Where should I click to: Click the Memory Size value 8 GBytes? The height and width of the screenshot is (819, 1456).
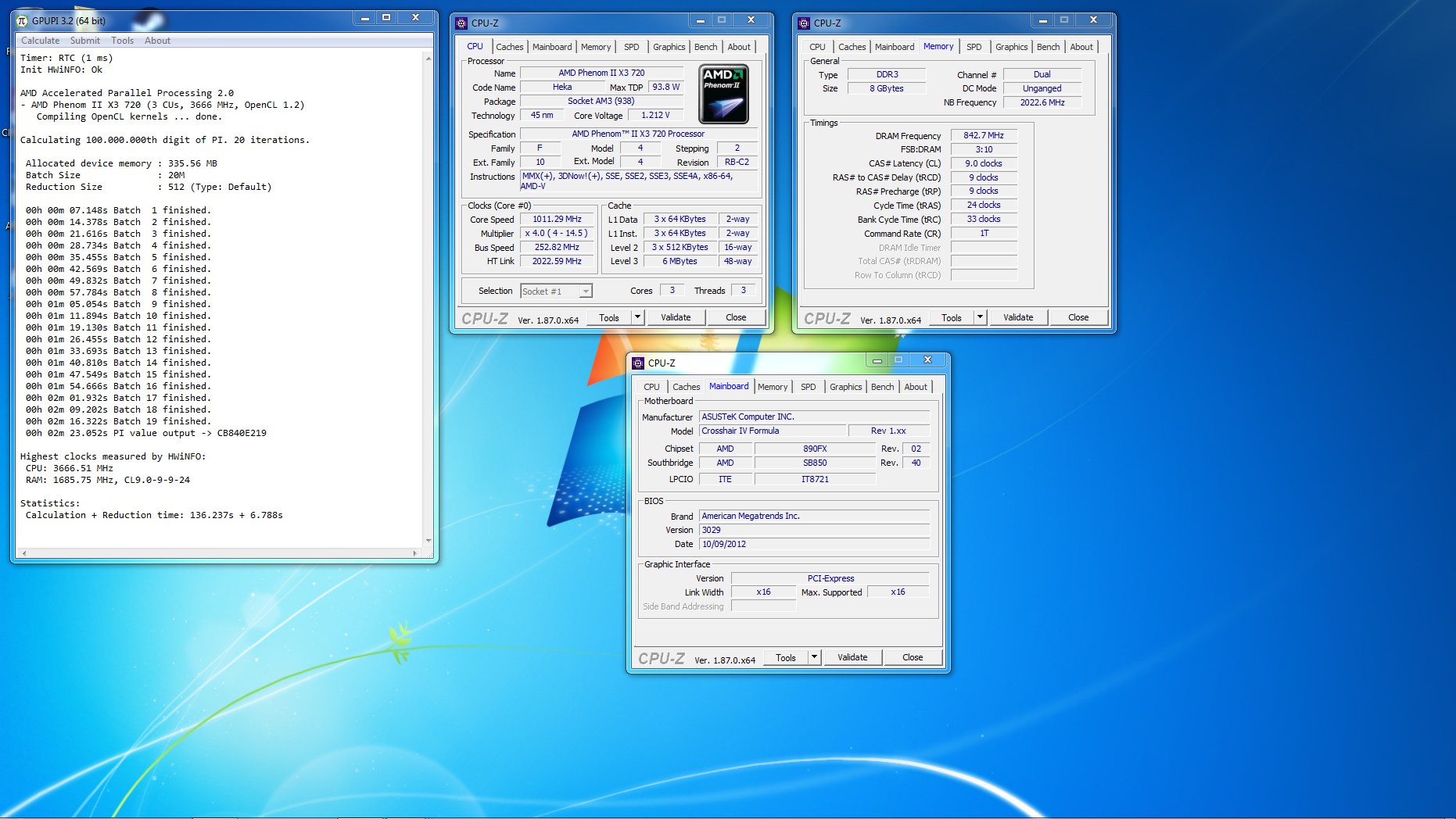coord(887,88)
